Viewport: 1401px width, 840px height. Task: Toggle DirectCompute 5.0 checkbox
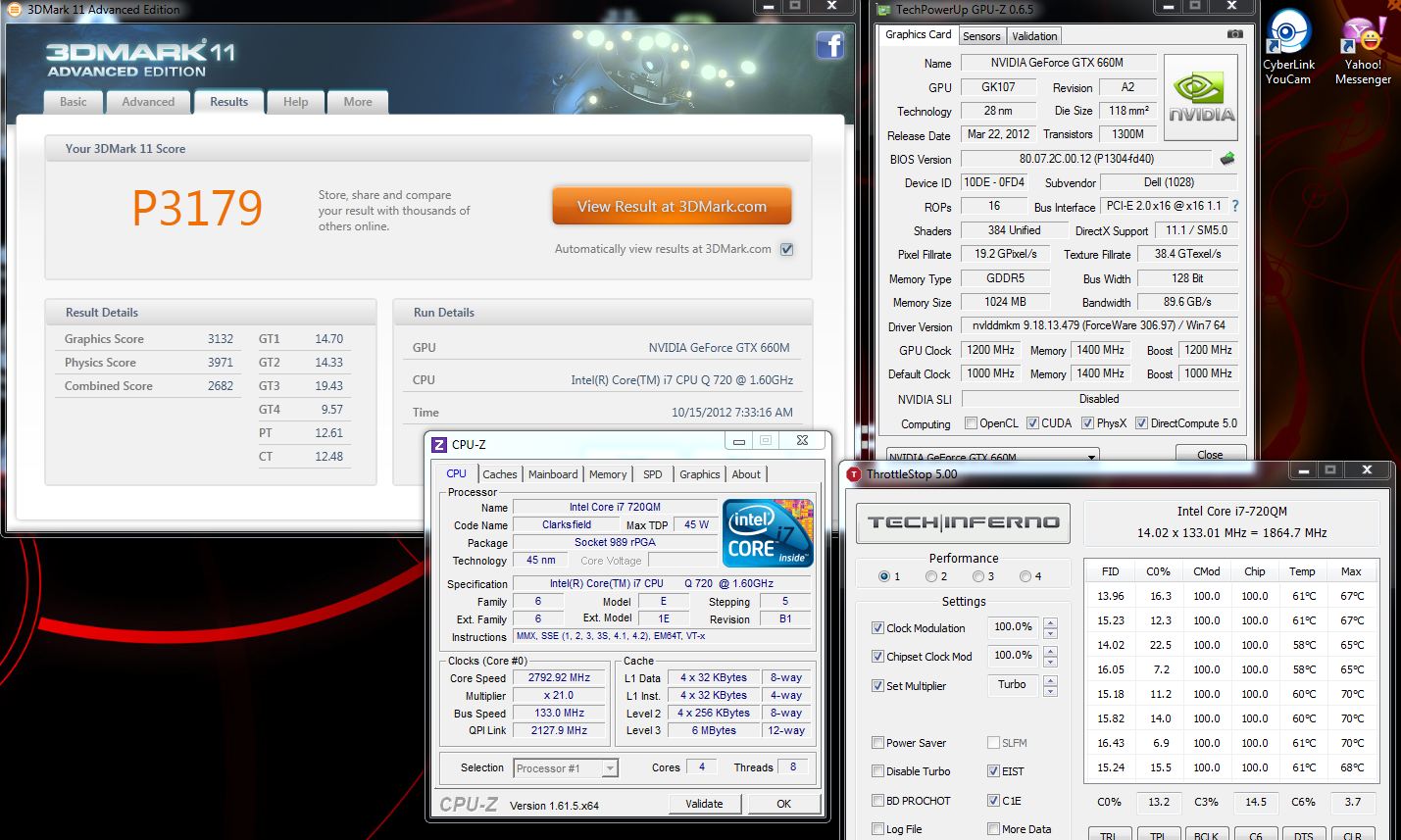1141,423
